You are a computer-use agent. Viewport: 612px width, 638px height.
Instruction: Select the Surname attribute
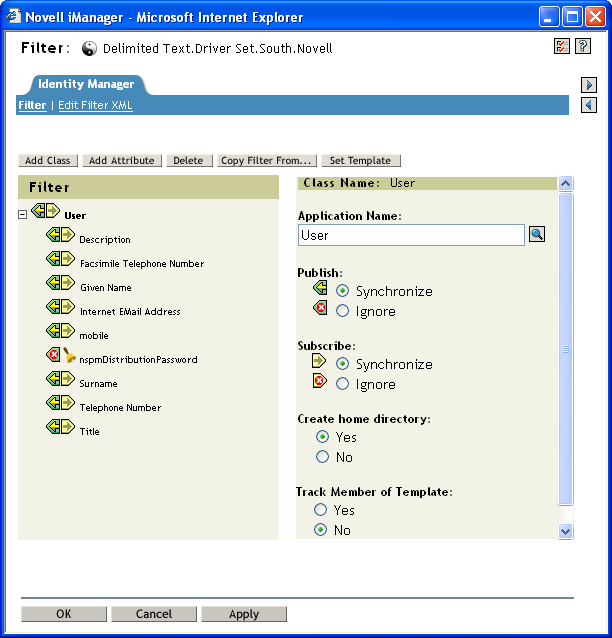pos(98,383)
